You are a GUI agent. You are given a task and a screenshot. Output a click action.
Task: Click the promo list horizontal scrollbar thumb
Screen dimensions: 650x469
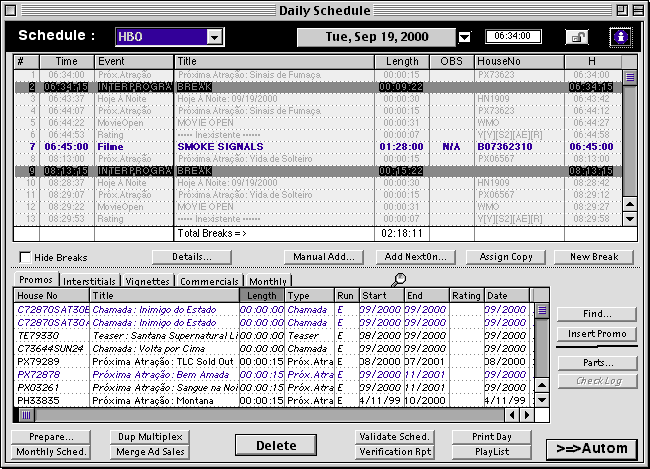tap(26, 415)
